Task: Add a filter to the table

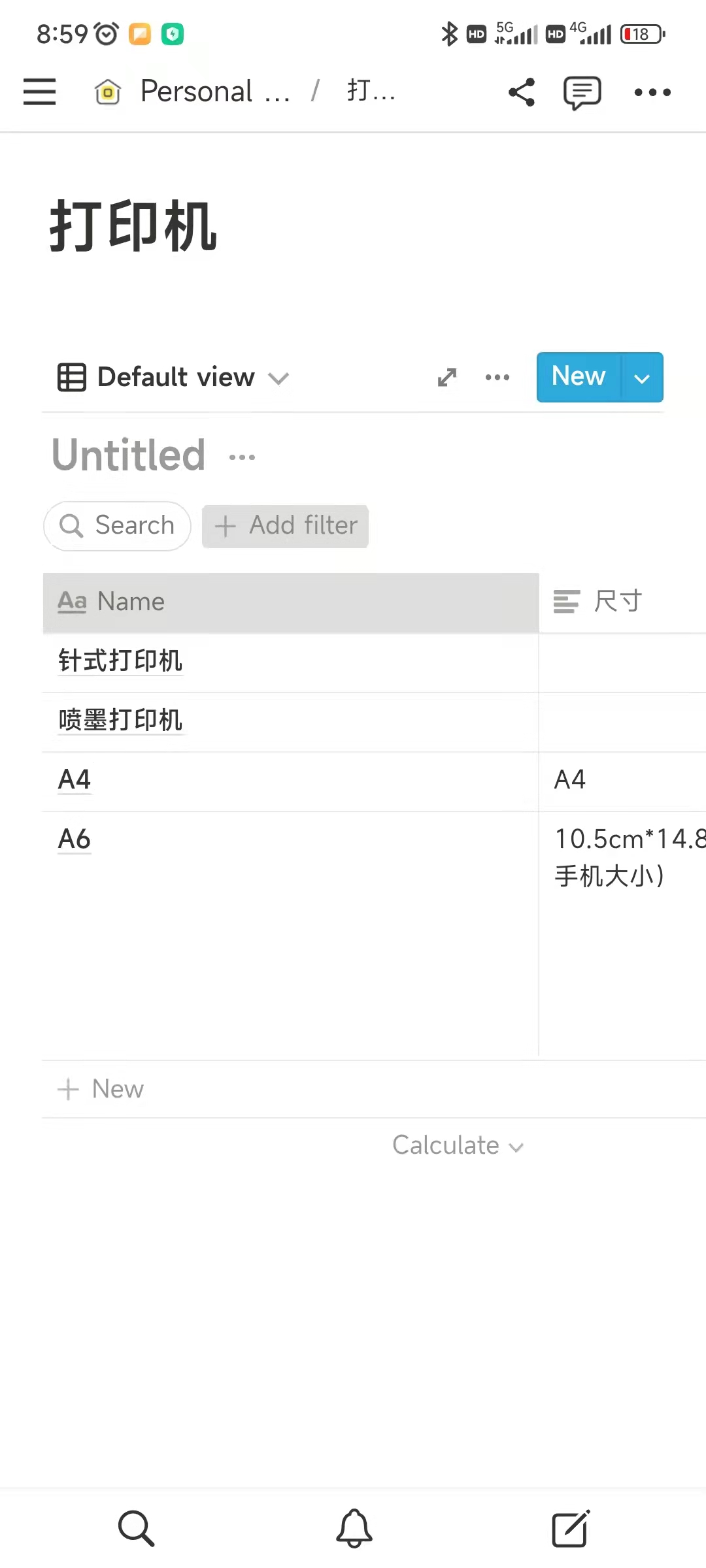Action: 285,526
